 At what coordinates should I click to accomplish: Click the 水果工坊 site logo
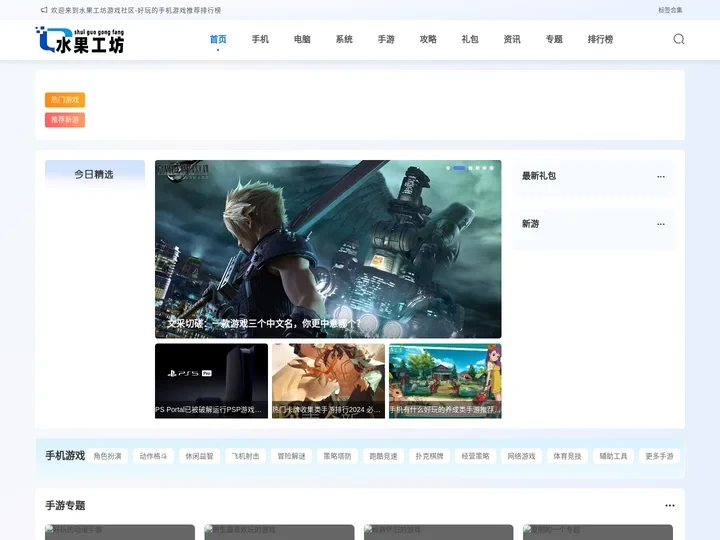click(80, 40)
